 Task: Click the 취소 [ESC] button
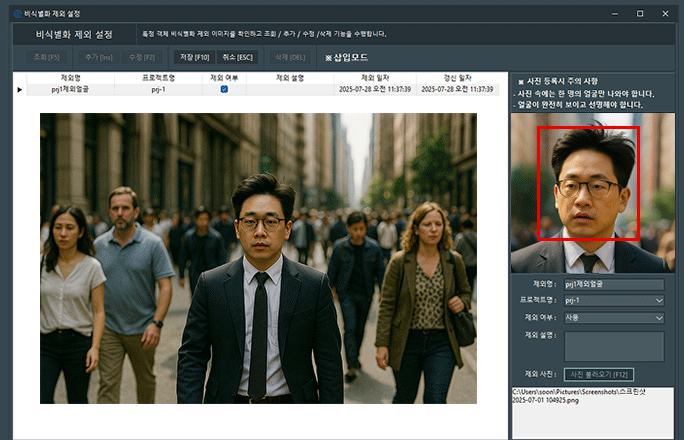[237, 57]
